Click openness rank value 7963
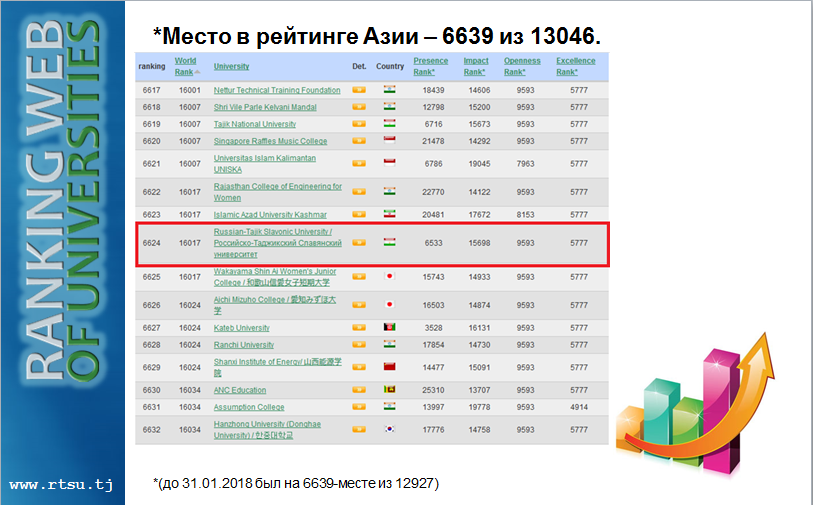 click(525, 164)
